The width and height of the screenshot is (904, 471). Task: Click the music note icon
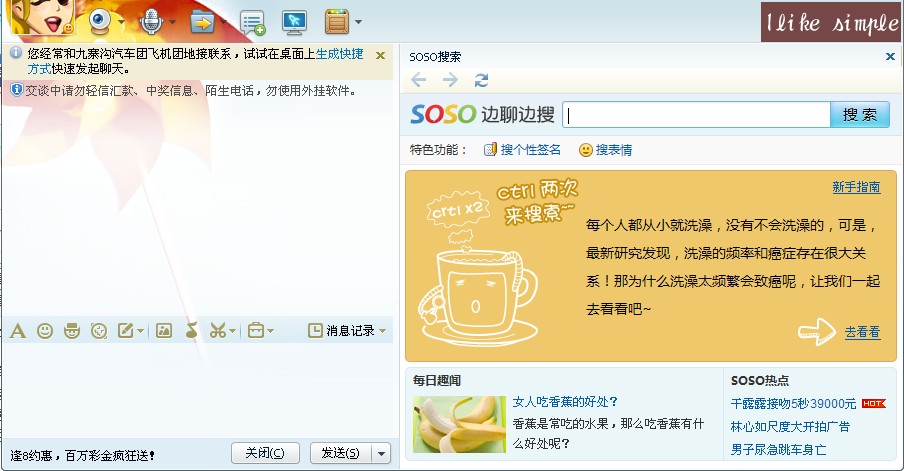pyautogui.click(x=191, y=331)
